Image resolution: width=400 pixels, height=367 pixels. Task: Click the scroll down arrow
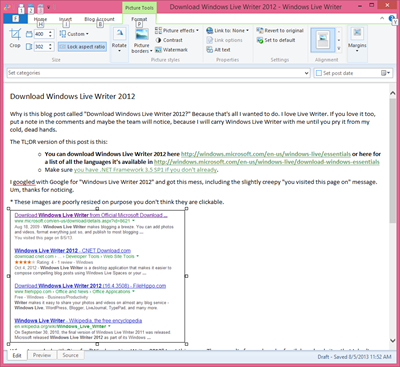(x=393, y=341)
